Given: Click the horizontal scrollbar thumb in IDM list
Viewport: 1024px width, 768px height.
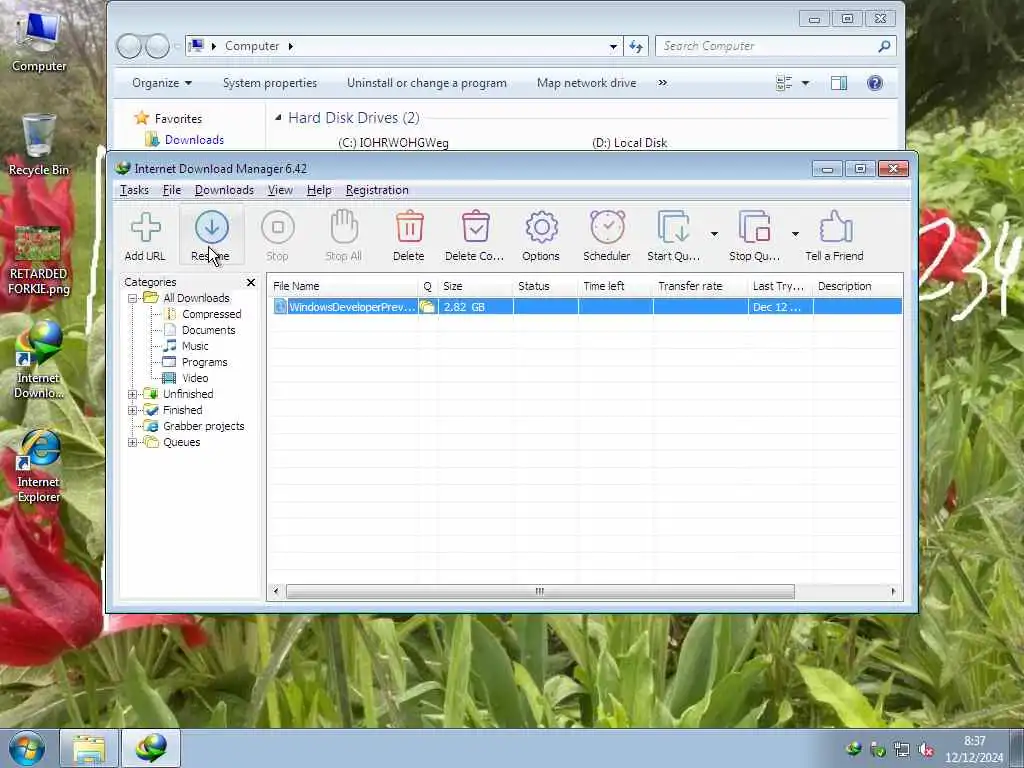Looking at the screenshot, I should click(540, 592).
